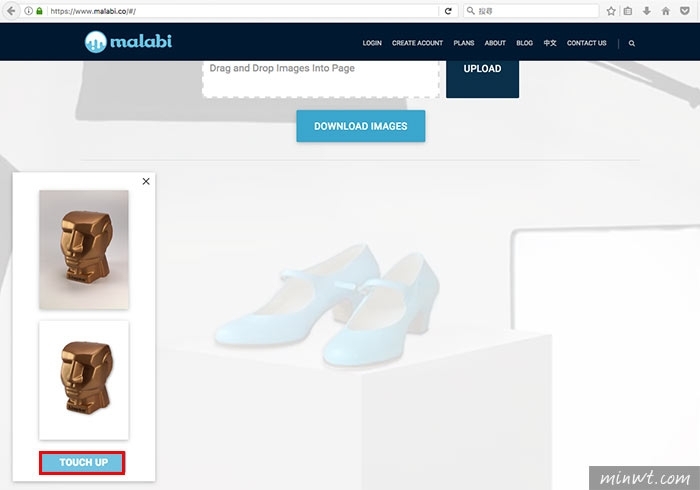Select the original statue photo thumbnail
Viewport: 700px width, 490px height.
[x=84, y=249]
